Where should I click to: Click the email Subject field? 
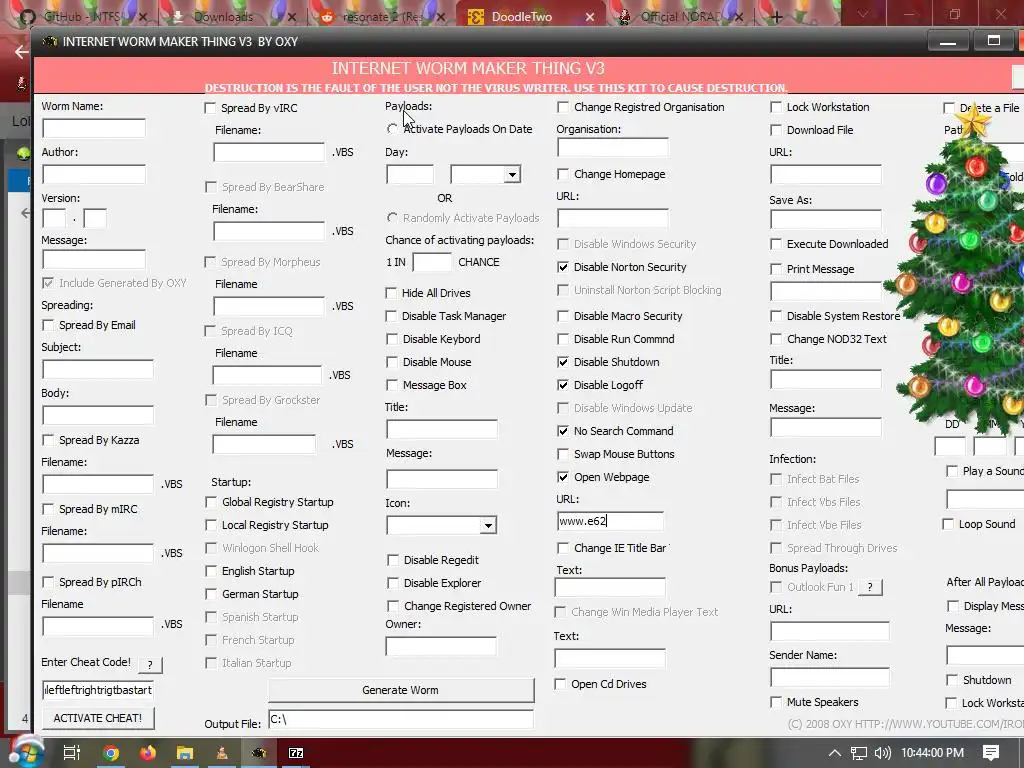coord(98,370)
